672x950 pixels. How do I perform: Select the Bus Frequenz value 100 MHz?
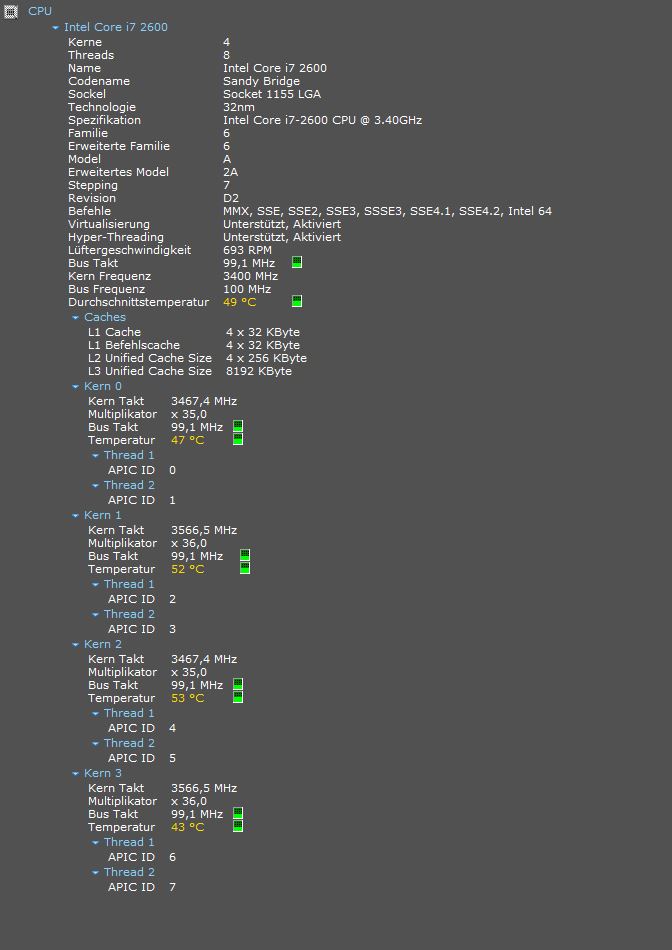pyautogui.click(x=247, y=289)
